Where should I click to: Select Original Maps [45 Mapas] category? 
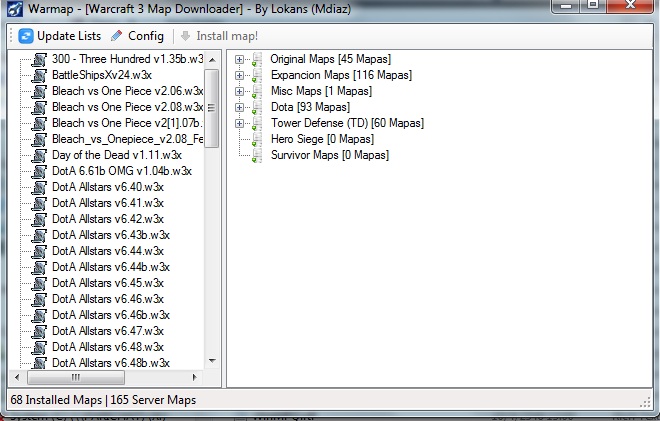click(330, 59)
